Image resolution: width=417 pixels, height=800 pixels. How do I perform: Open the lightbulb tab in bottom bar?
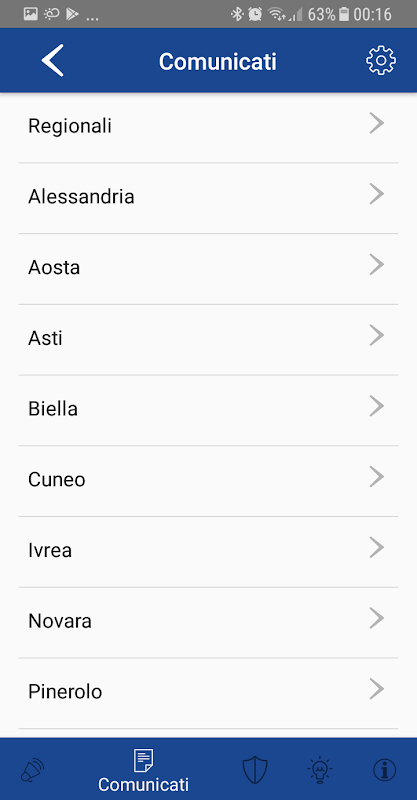320,770
